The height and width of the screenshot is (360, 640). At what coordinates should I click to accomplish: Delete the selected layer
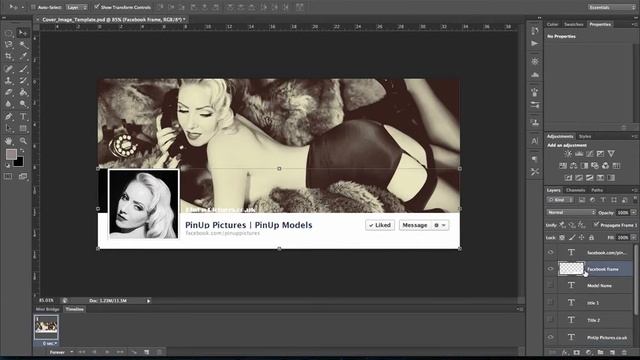point(624,353)
